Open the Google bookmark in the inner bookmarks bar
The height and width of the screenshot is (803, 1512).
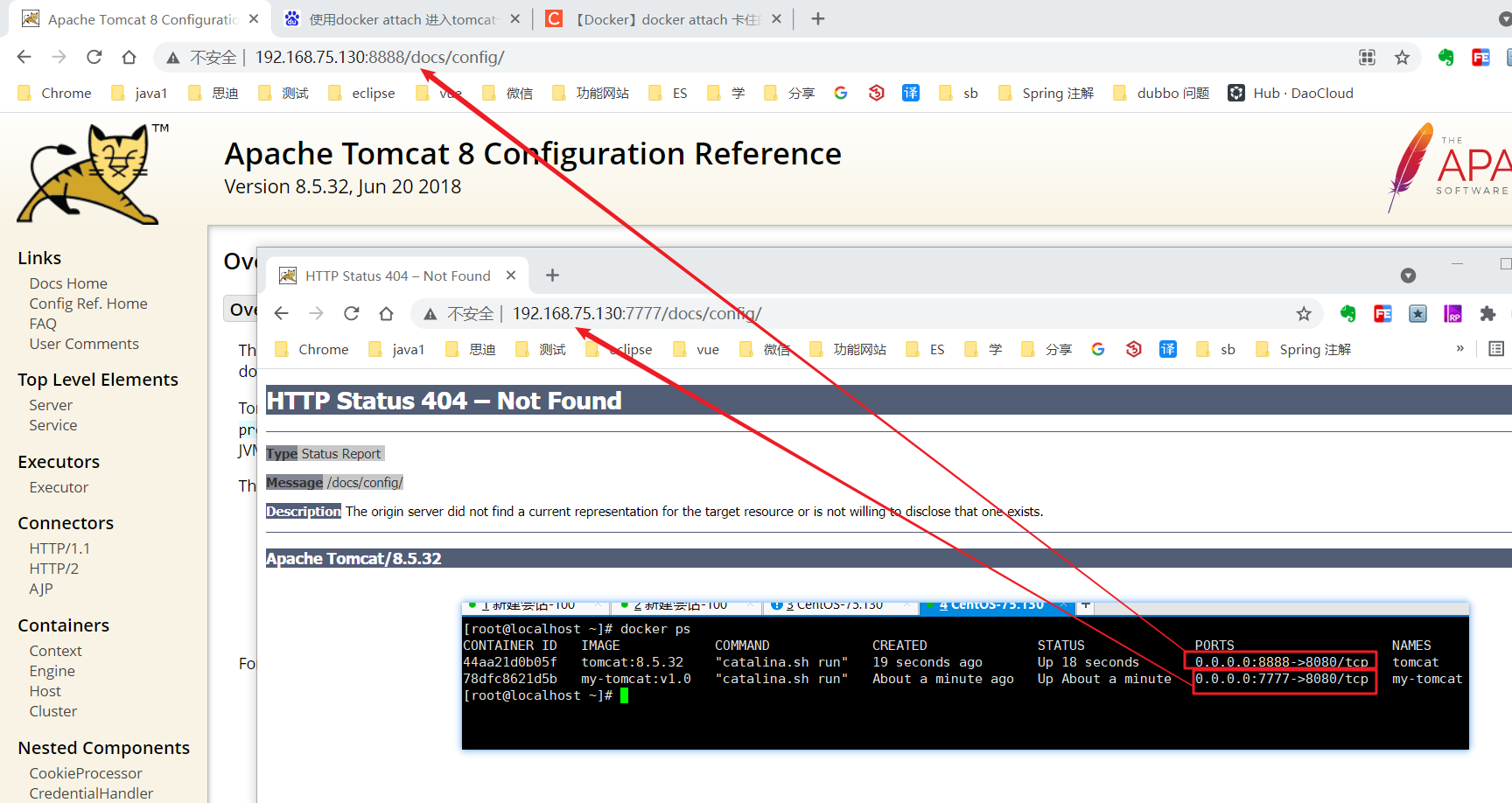coord(1098,349)
